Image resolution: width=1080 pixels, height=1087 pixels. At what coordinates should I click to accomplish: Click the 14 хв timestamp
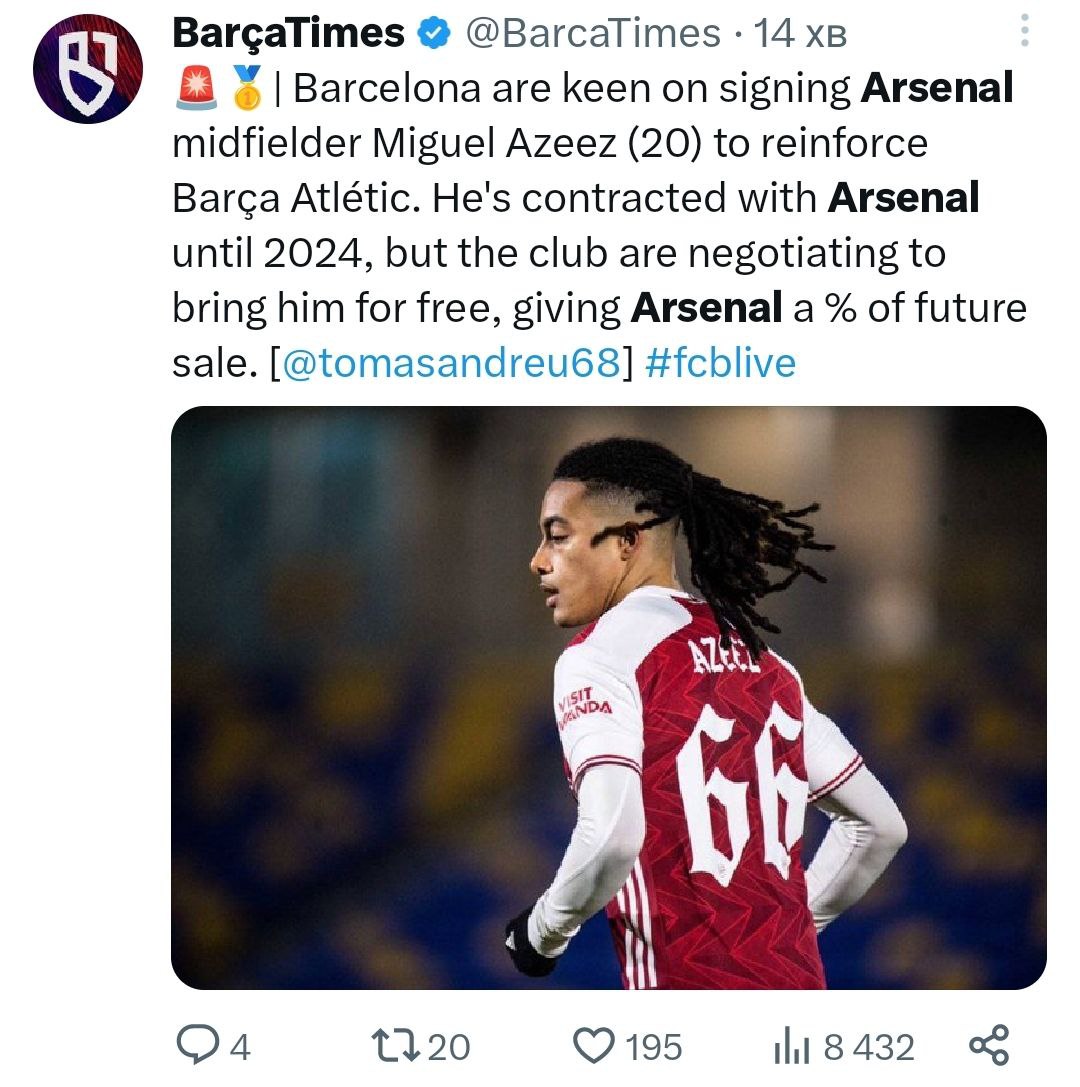(x=800, y=34)
